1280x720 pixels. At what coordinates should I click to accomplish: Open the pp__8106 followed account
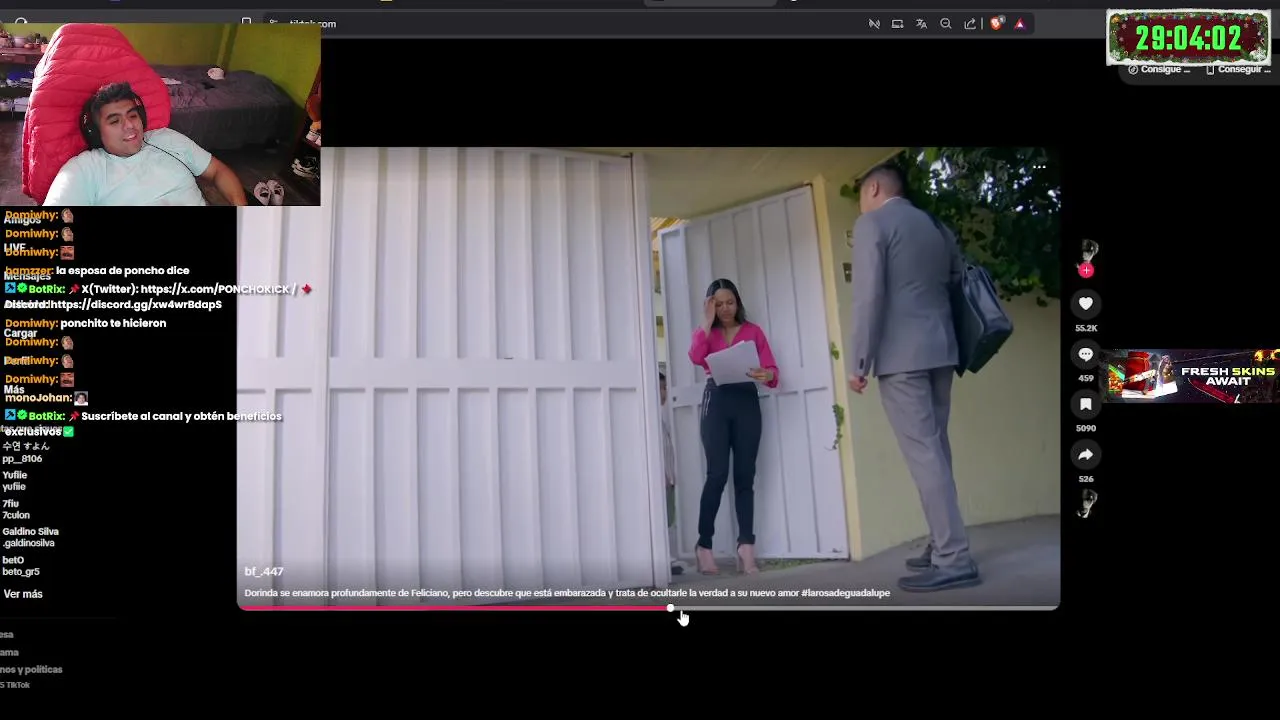coord(25,452)
